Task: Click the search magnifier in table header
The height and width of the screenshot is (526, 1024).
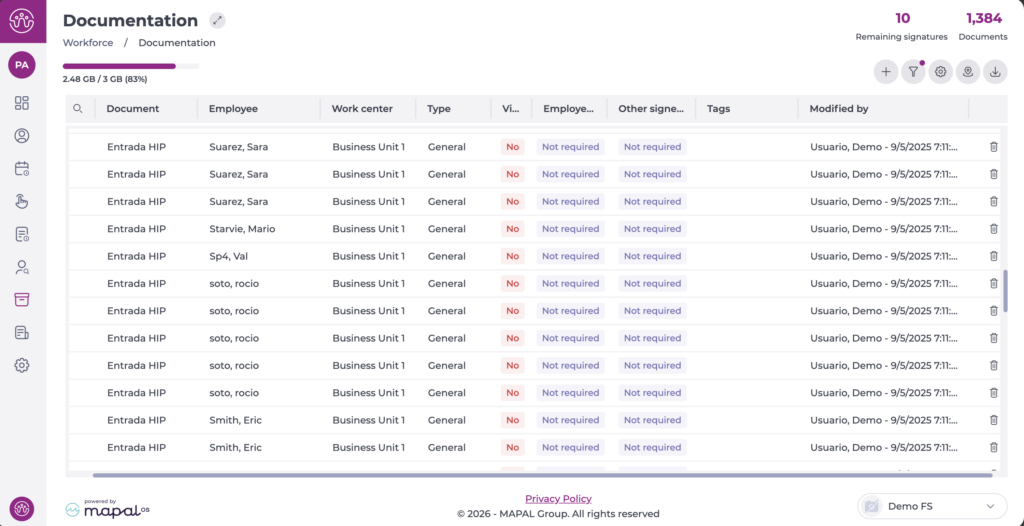Action: tap(78, 109)
